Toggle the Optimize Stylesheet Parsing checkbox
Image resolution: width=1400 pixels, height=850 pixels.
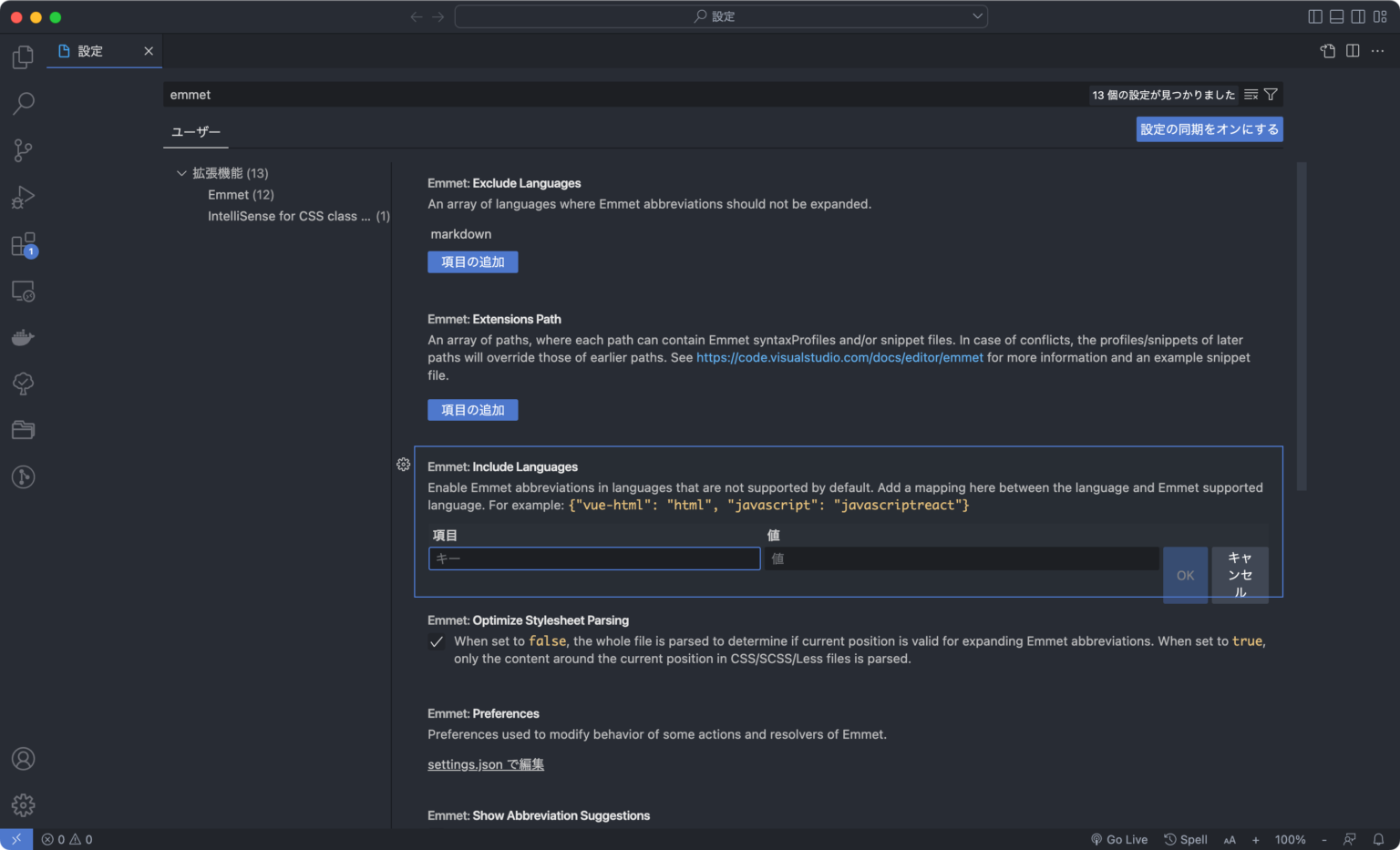pos(436,641)
